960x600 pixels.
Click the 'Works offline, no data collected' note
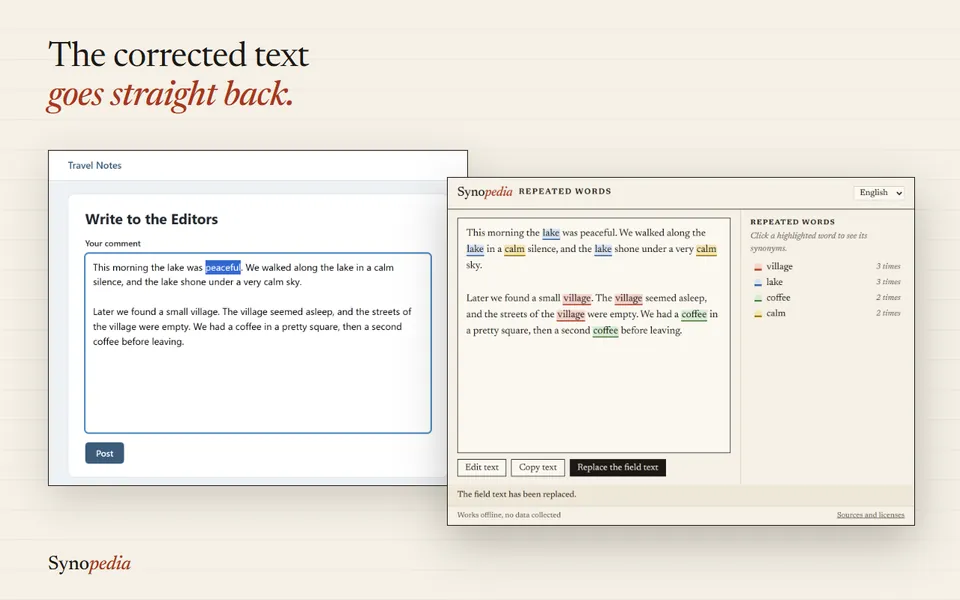tap(509, 515)
